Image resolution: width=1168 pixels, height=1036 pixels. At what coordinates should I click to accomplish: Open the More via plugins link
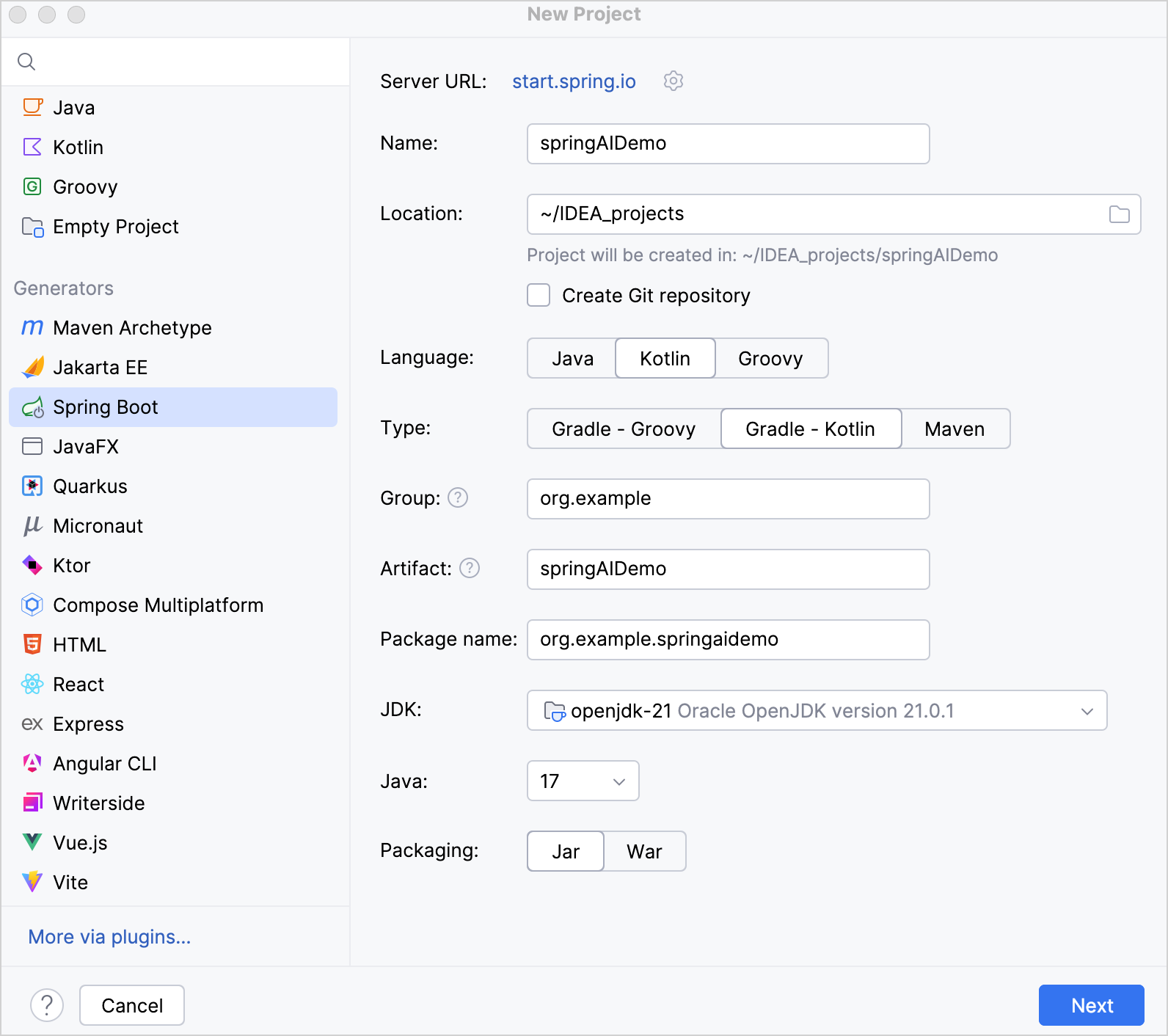click(x=109, y=937)
